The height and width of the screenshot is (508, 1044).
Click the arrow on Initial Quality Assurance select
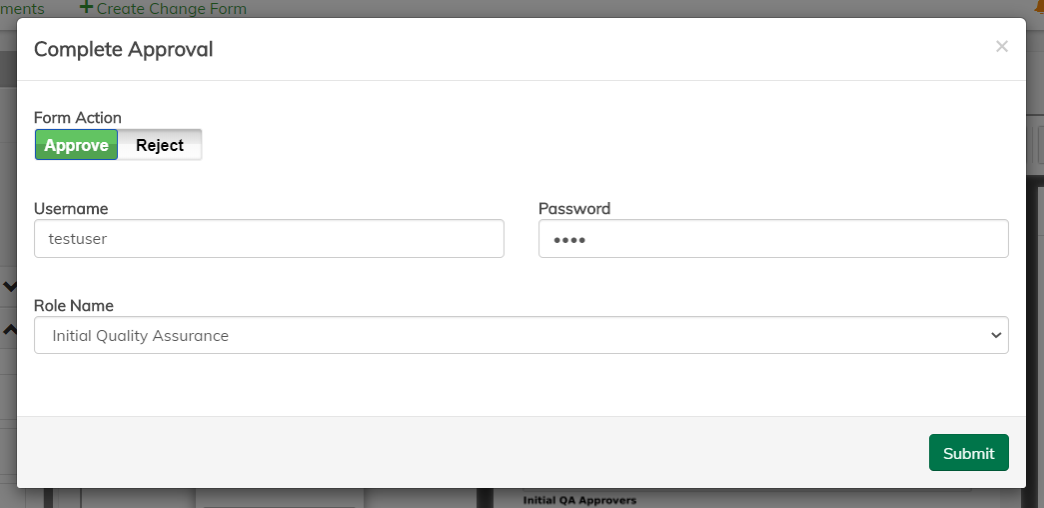(995, 336)
